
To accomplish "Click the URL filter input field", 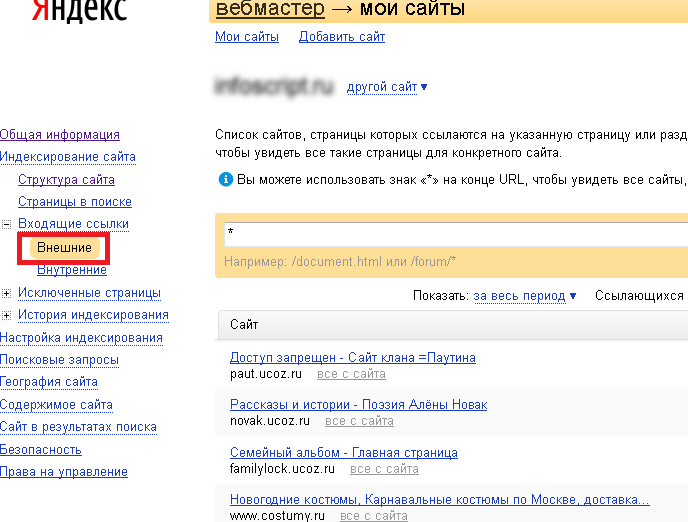I will click(x=456, y=234).
